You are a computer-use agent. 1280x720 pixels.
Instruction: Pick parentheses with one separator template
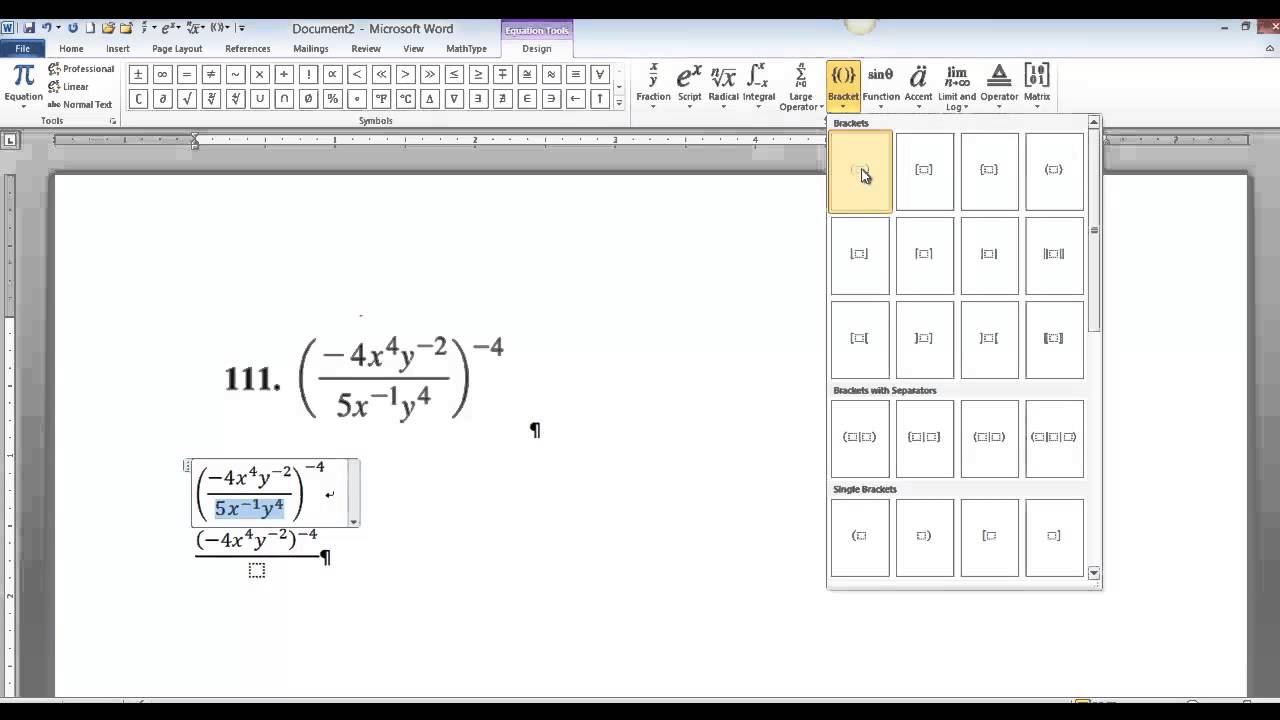pyautogui.click(x=860, y=438)
